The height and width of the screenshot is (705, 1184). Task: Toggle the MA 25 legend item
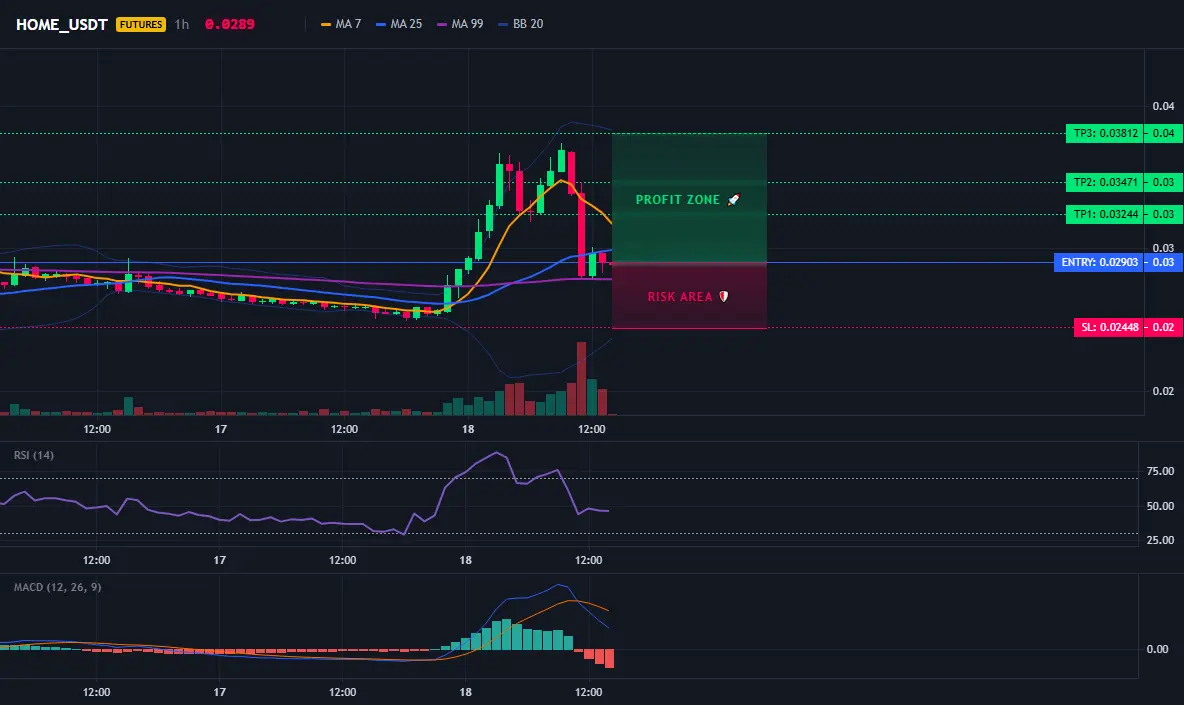coord(399,24)
